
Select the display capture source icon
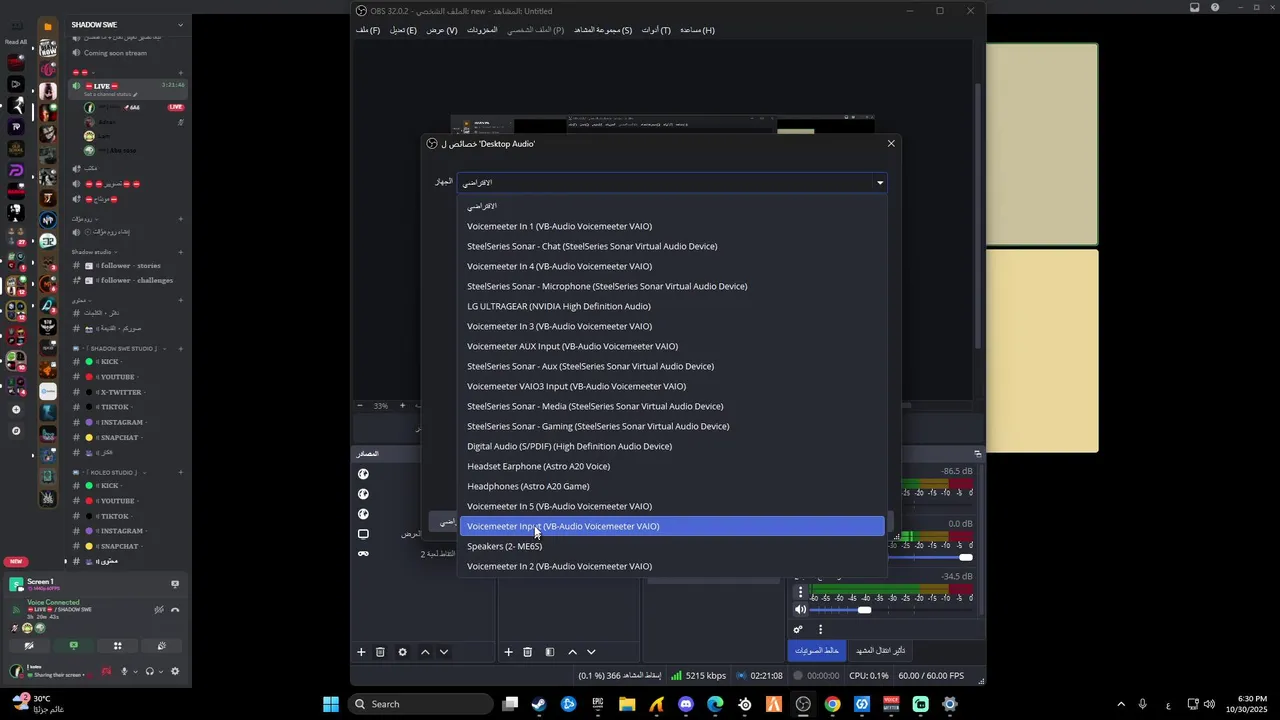[x=363, y=534]
